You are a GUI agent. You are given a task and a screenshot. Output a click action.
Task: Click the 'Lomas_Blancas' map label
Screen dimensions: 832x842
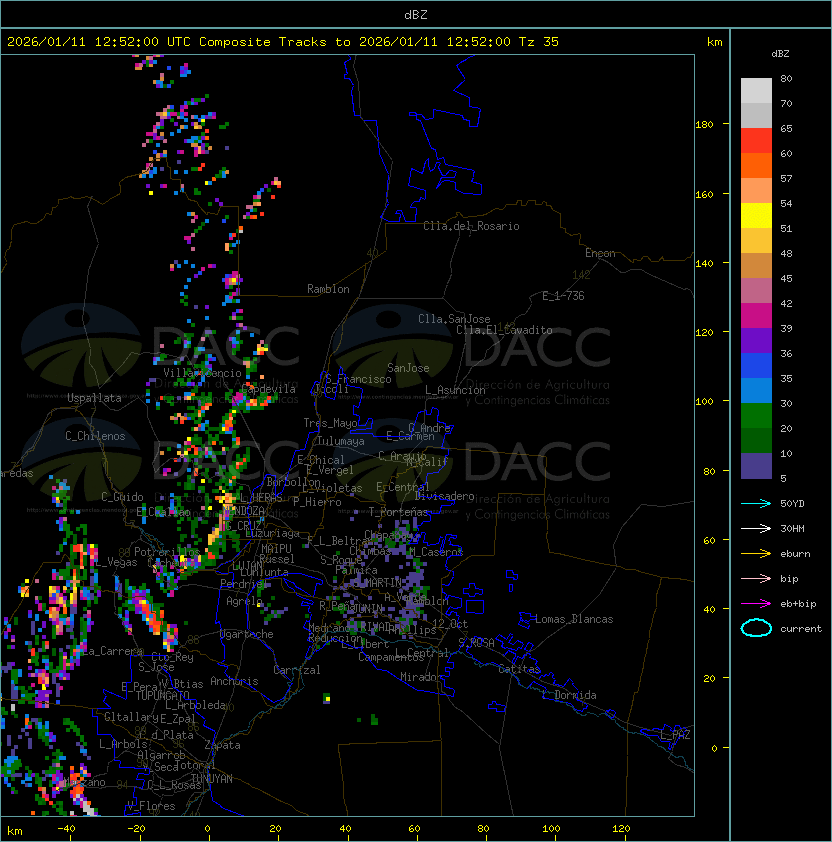coord(574,619)
